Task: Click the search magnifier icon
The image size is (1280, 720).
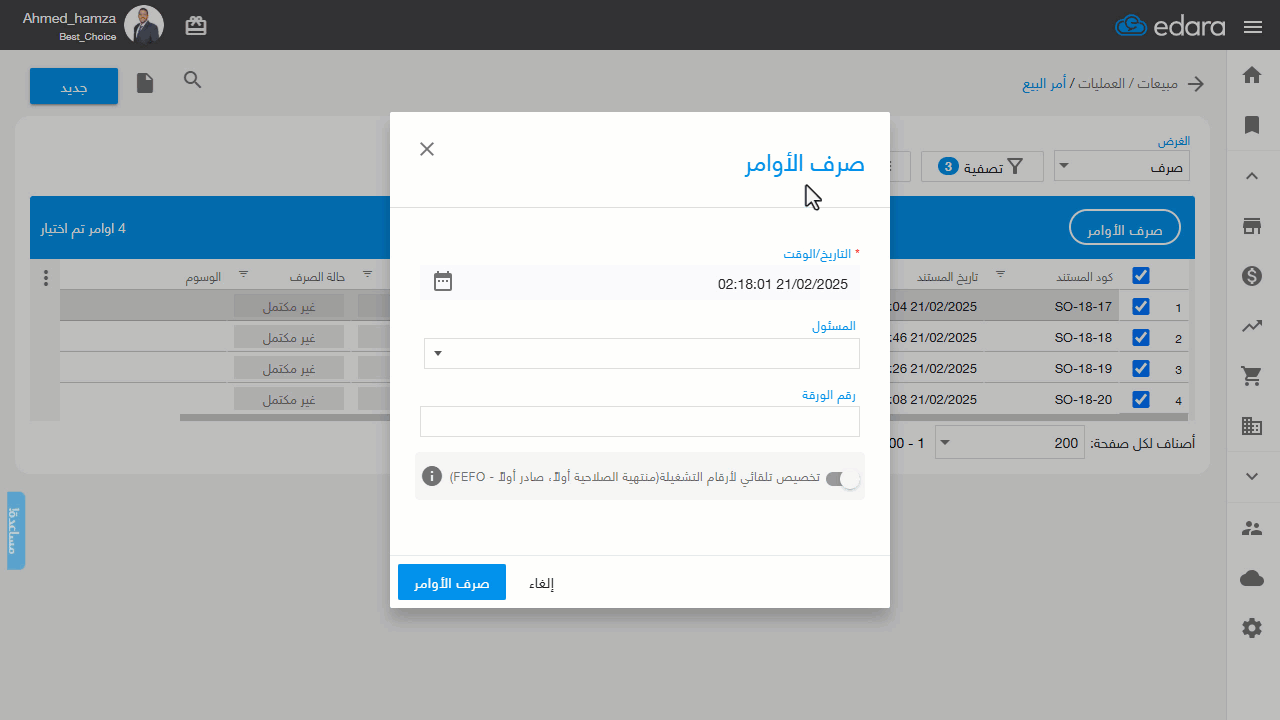Action: tap(193, 80)
